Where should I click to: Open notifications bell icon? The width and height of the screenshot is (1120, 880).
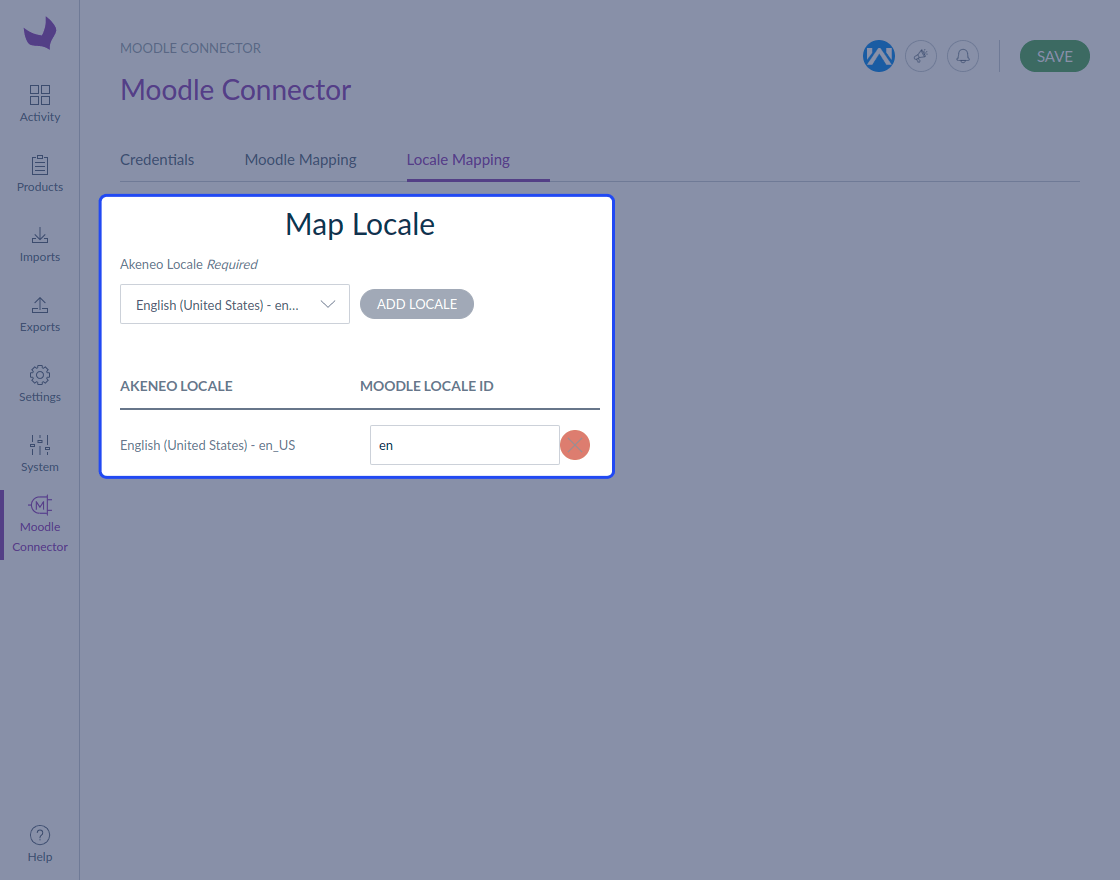click(963, 56)
